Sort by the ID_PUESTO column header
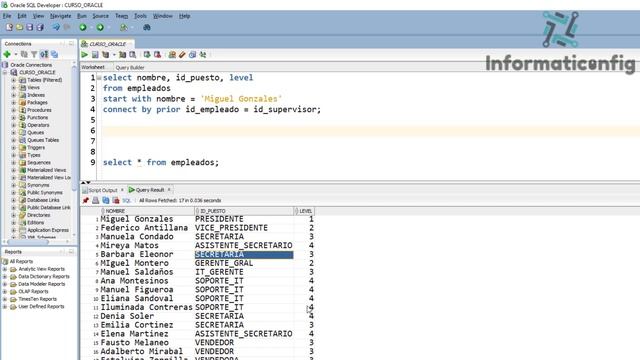This screenshot has width=640, height=360. click(244, 211)
